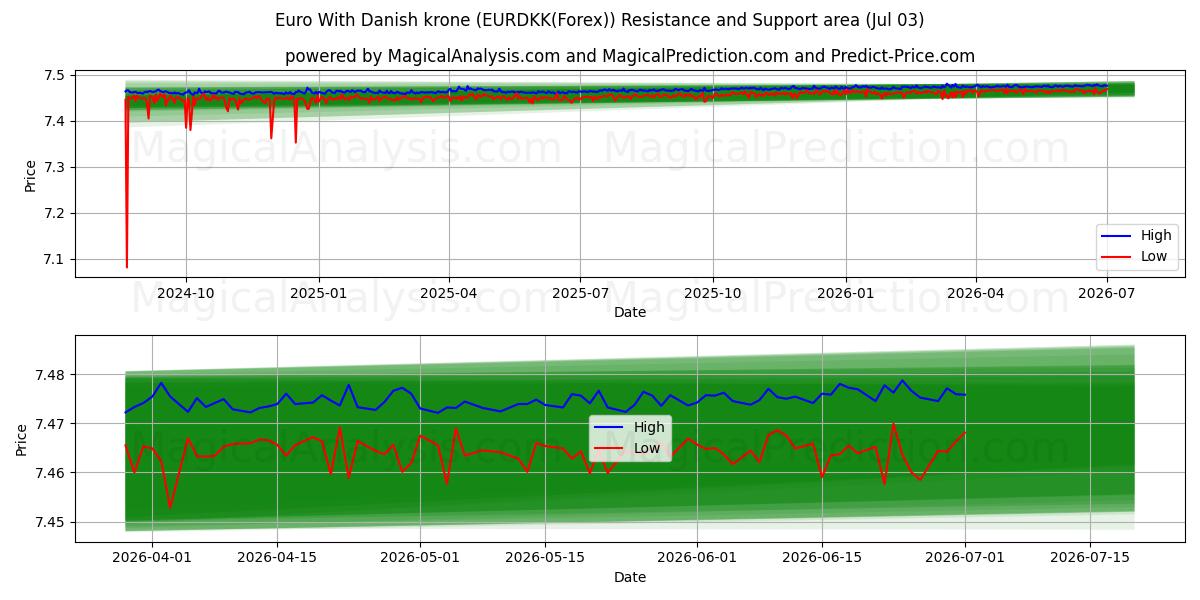The width and height of the screenshot is (1200, 600).
Task: Click the '7.4' price tick label
Action: [x=56, y=121]
